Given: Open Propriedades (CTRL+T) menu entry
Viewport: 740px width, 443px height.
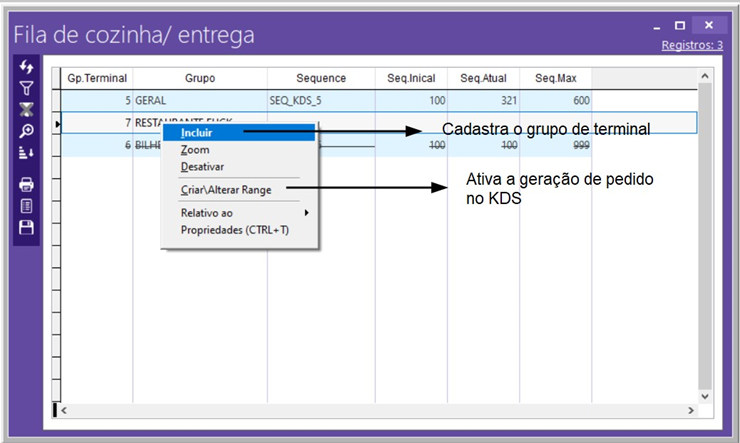Looking at the screenshot, I should (234, 229).
